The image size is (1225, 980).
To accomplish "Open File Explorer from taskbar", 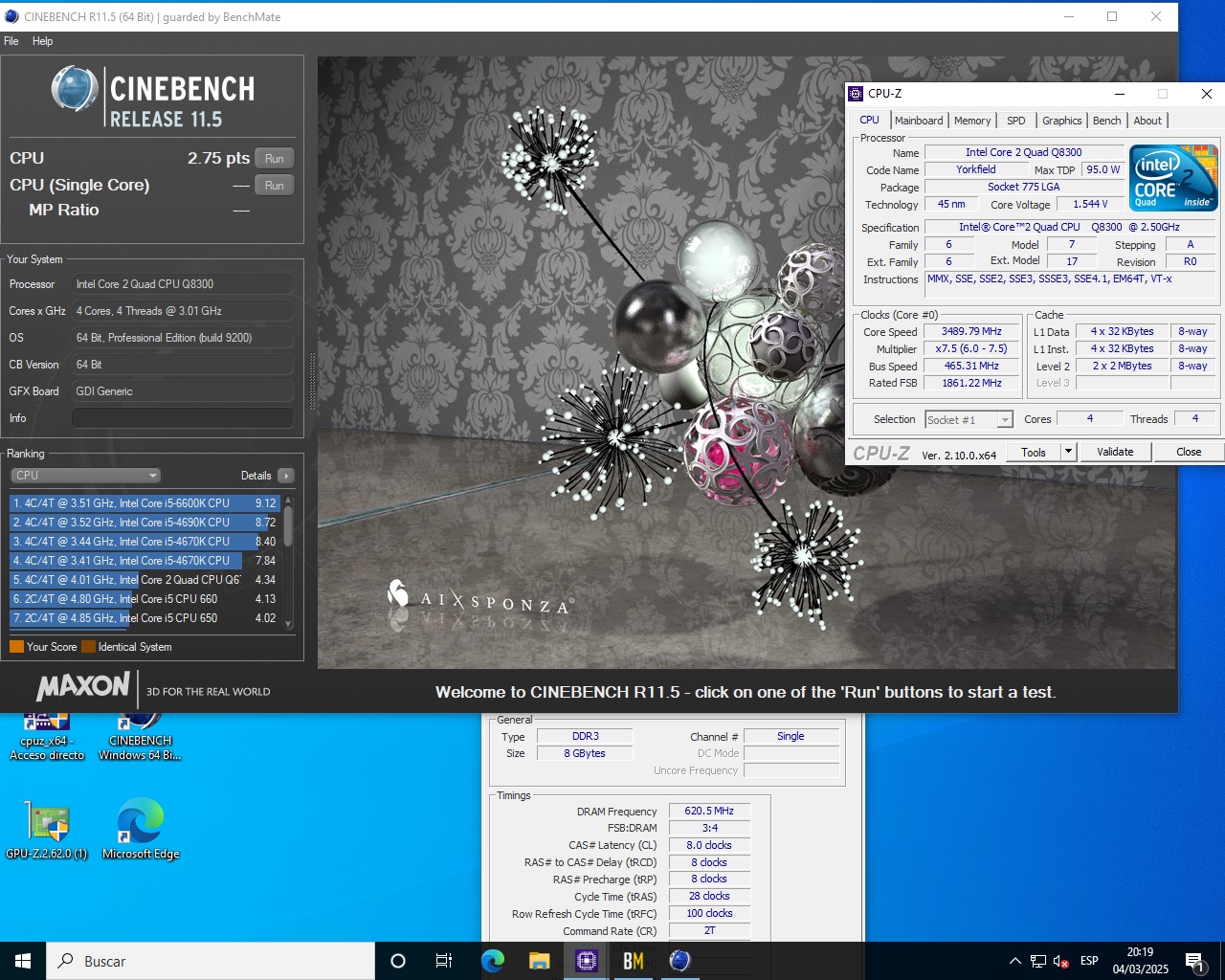I will pyautogui.click(x=539, y=961).
